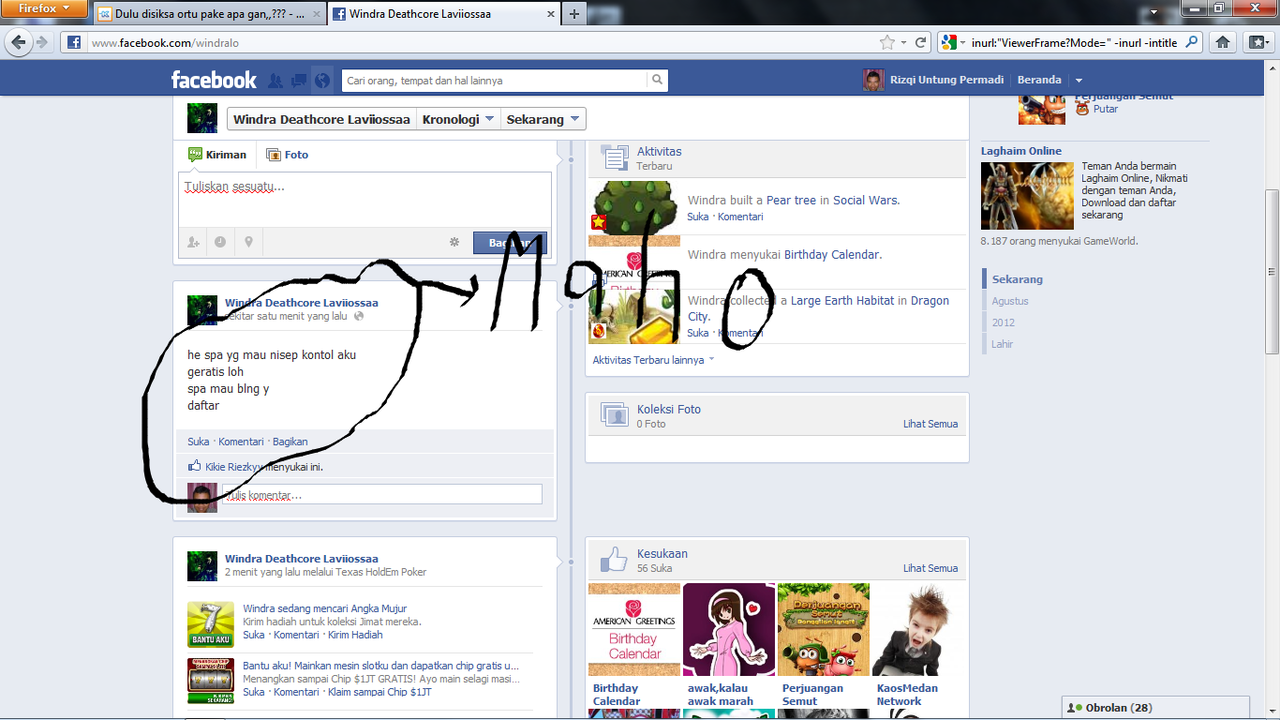Click Kesukaan thumbs-up icon
The height and width of the screenshot is (720, 1280).
614,559
